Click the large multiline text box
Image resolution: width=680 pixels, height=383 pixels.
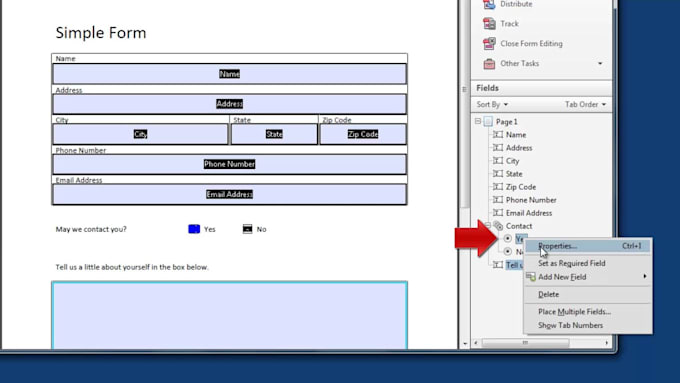tap(229, 315)
